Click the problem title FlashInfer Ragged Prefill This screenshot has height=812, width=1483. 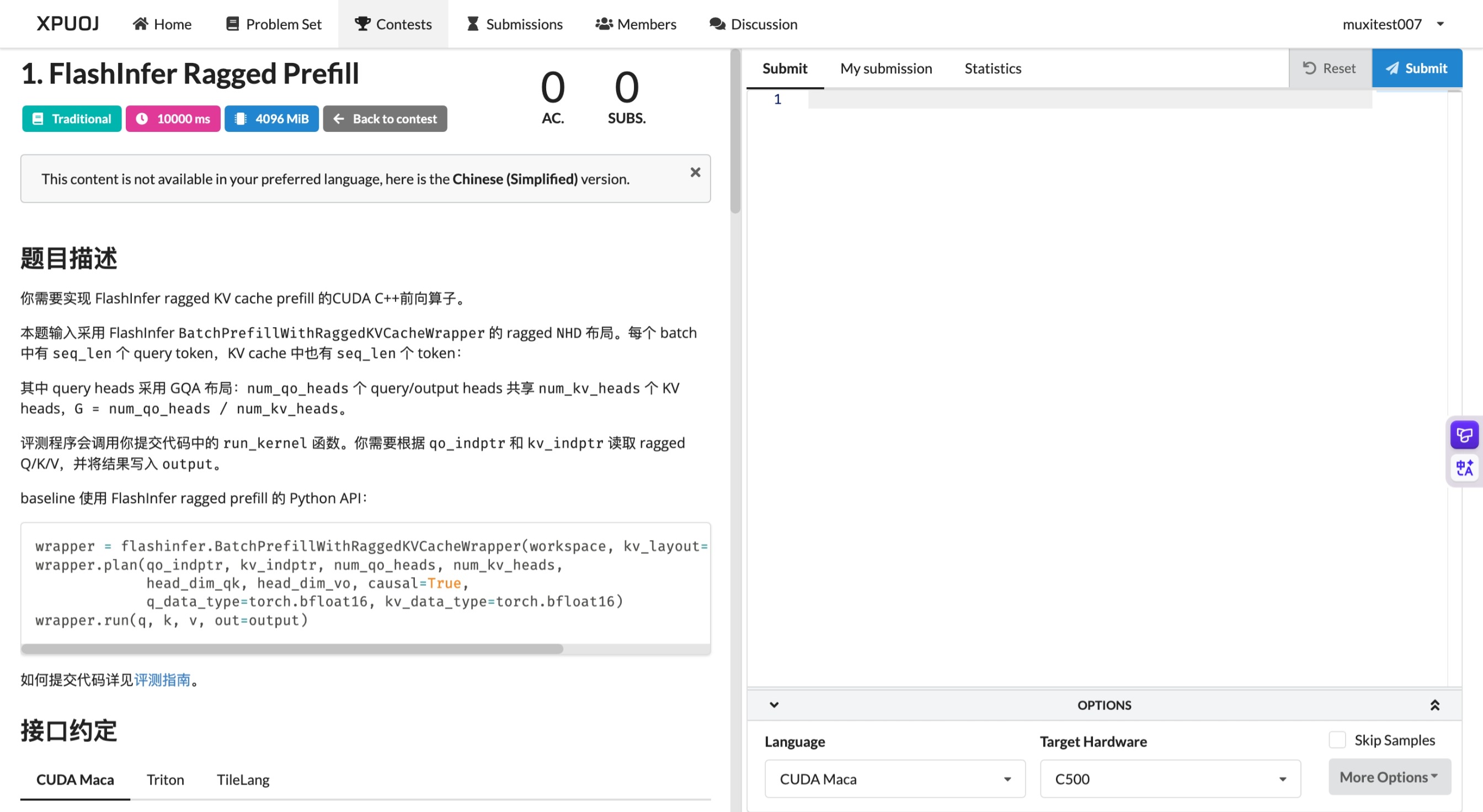pos(190,74)
